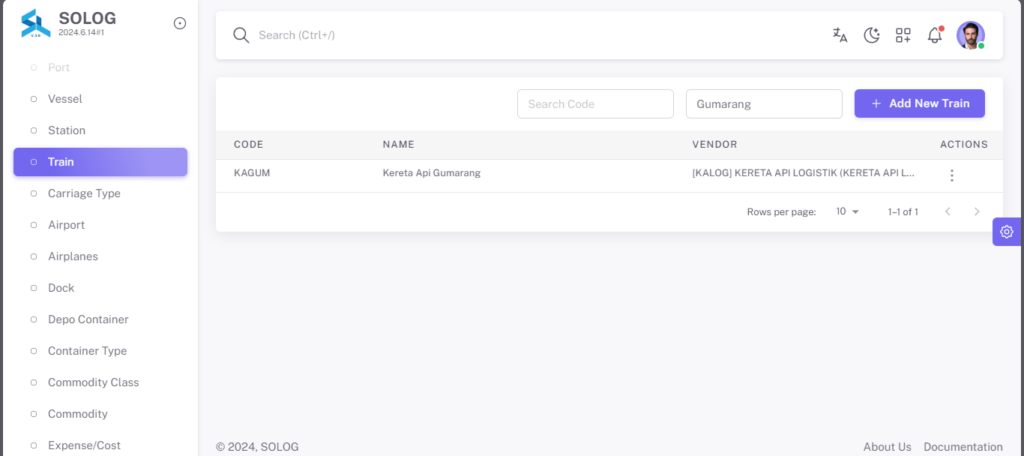Screen dimensions: 1024x456
Task: Open the Airplanes menu item
Action: coord(101,256)
